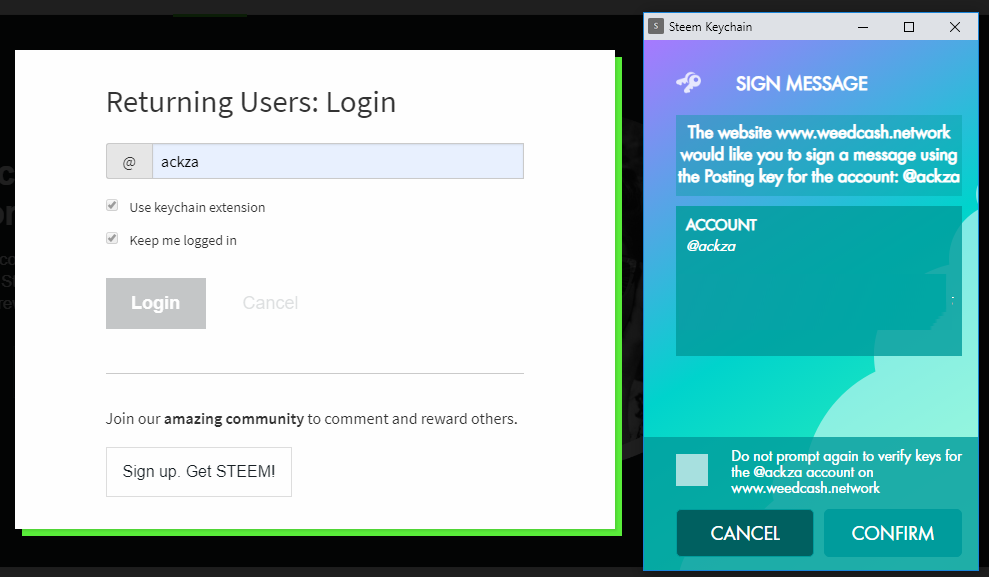Click the @ prefix of the username field

[129, 161]
